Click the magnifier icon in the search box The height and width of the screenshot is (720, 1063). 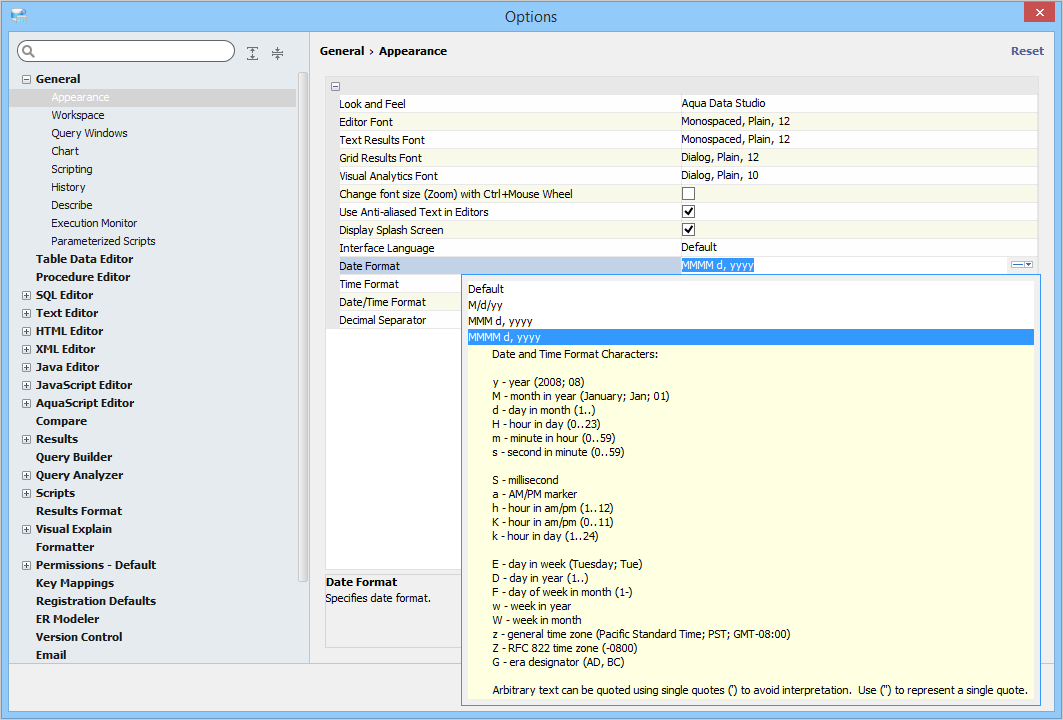(28, 52)
